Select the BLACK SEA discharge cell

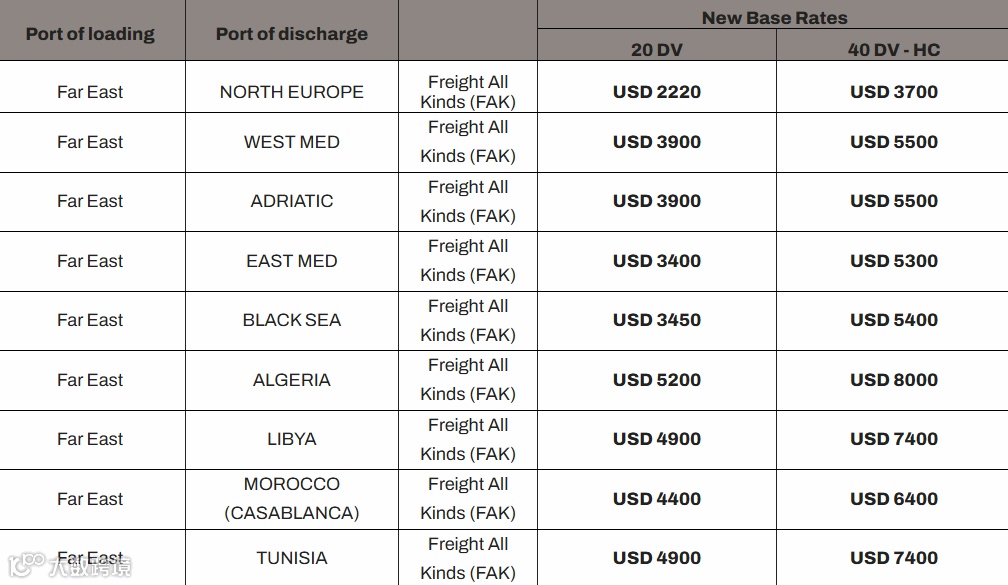pyautogui.click(x=292, y=321)
